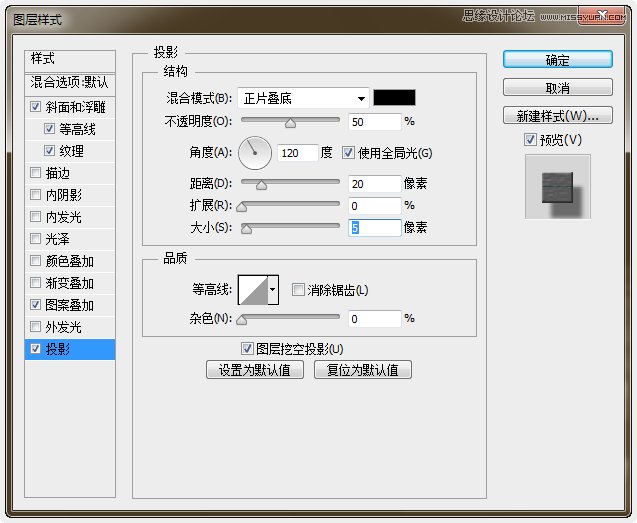Confirm with the 确定 button

[x=558, y=59]
